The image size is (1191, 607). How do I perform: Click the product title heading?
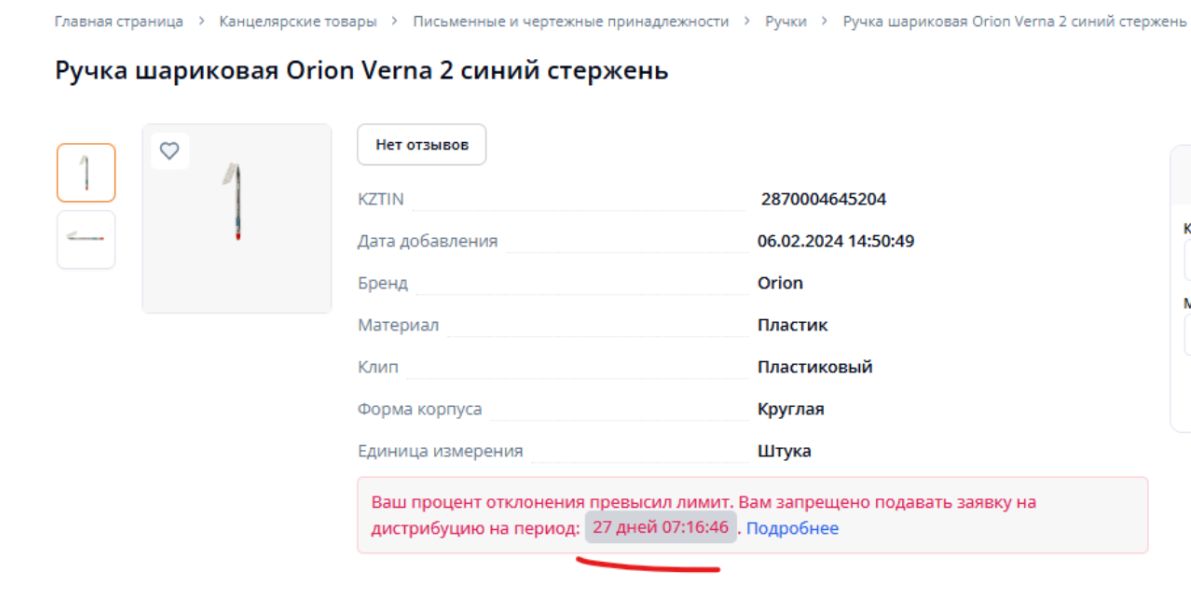(362, 71)
